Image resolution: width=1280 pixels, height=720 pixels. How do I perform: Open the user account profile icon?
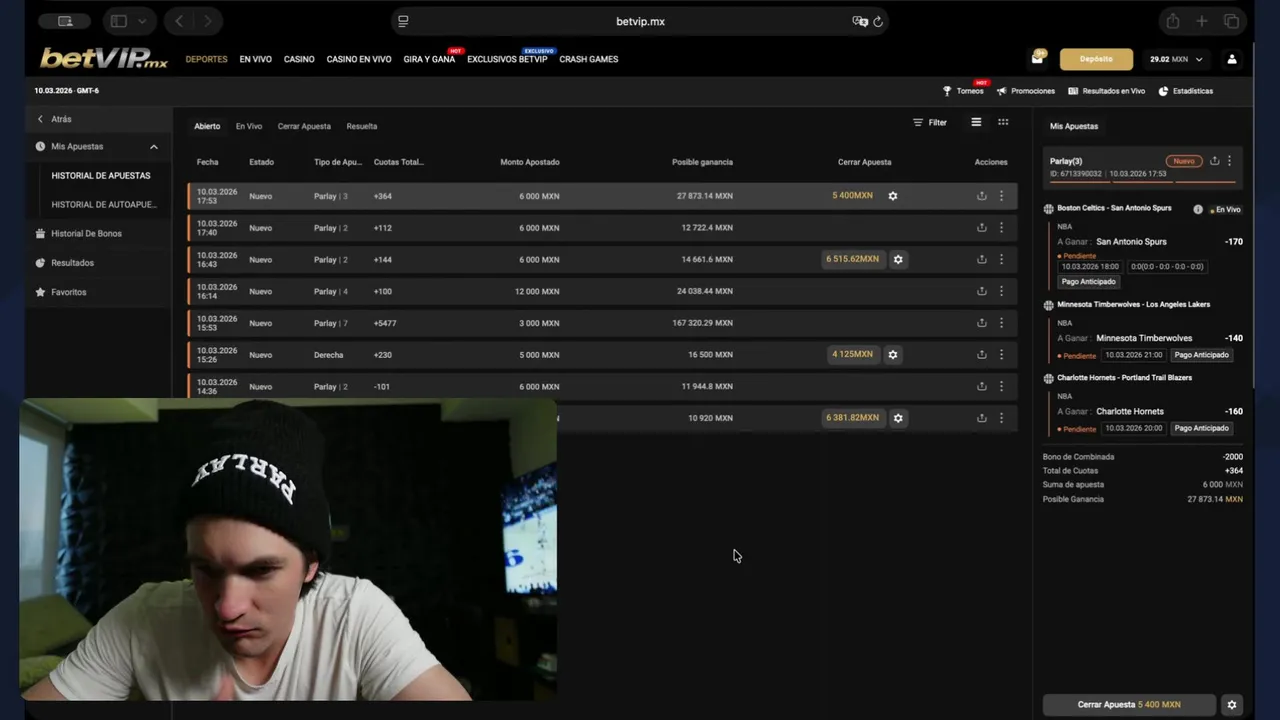tap(1232, 59)
